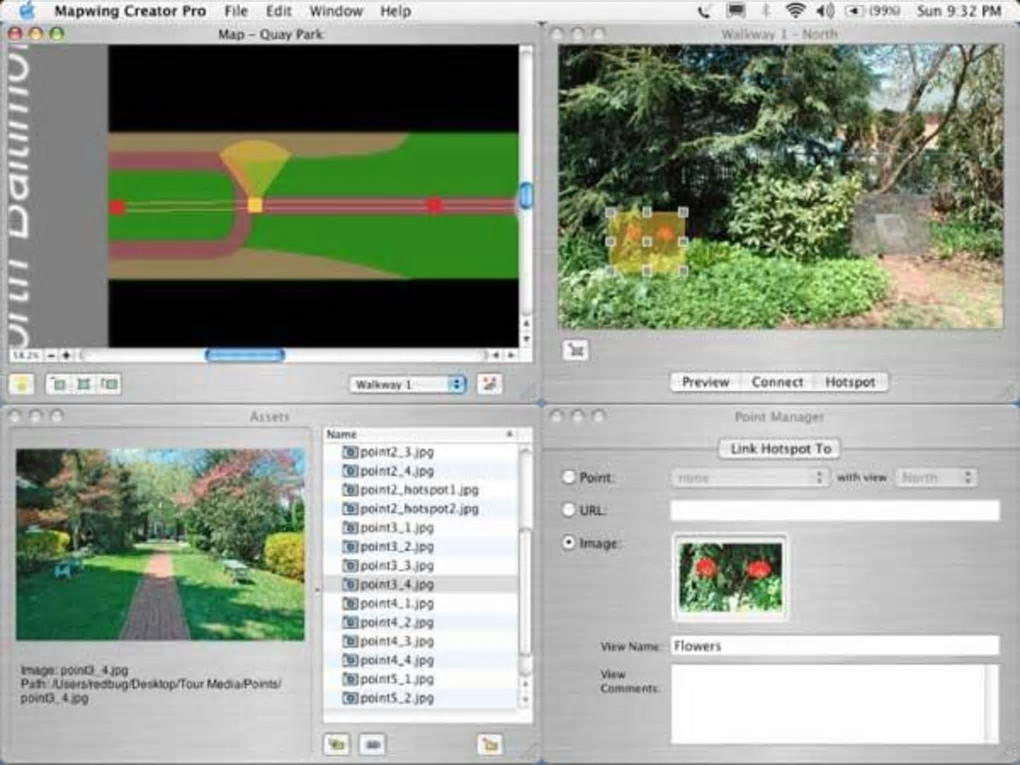Open the Point 'none' dropdown

(750, 478)
